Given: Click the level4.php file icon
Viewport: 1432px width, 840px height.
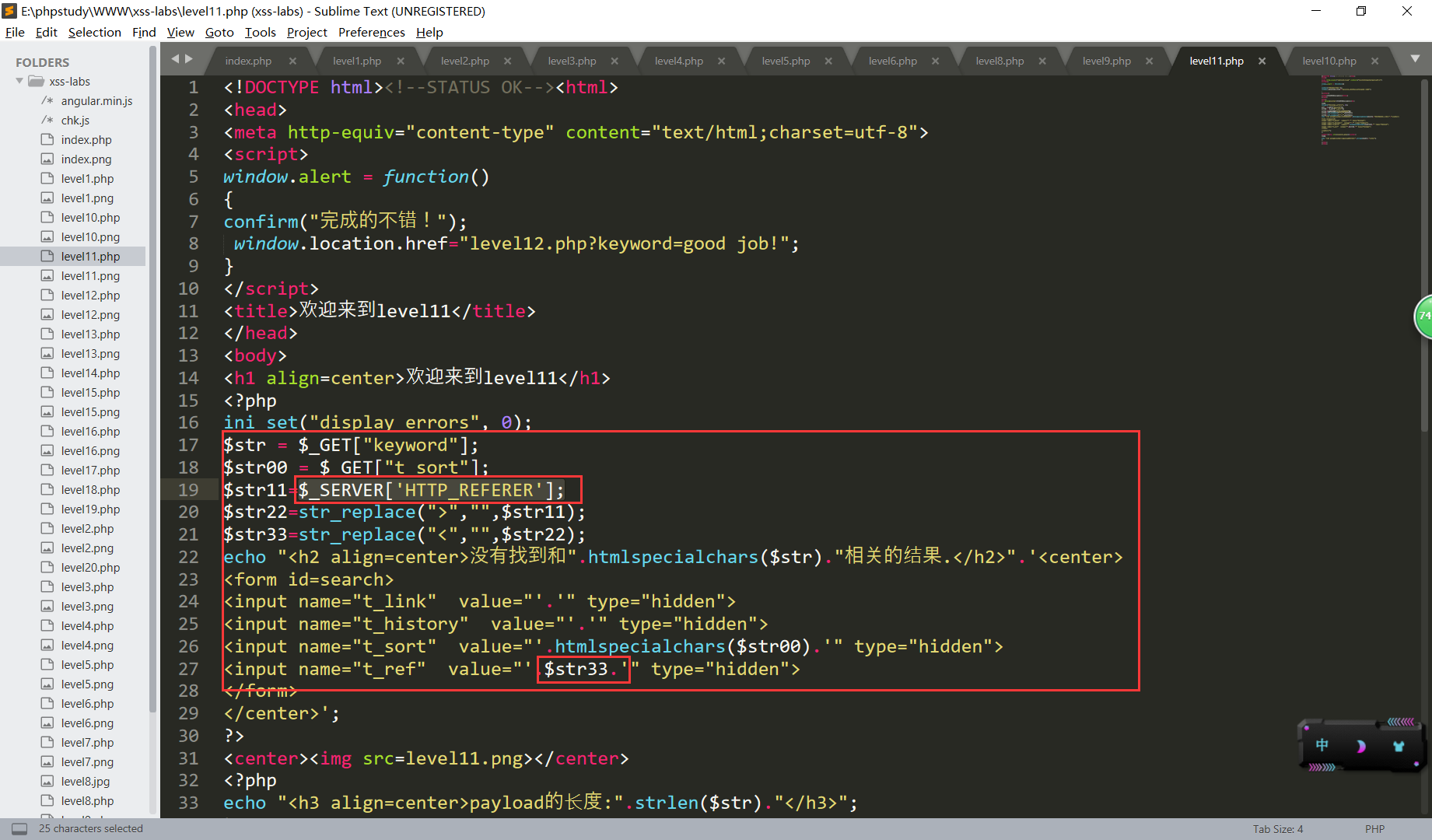Looking at the screenshot, I should click(47, 626).
